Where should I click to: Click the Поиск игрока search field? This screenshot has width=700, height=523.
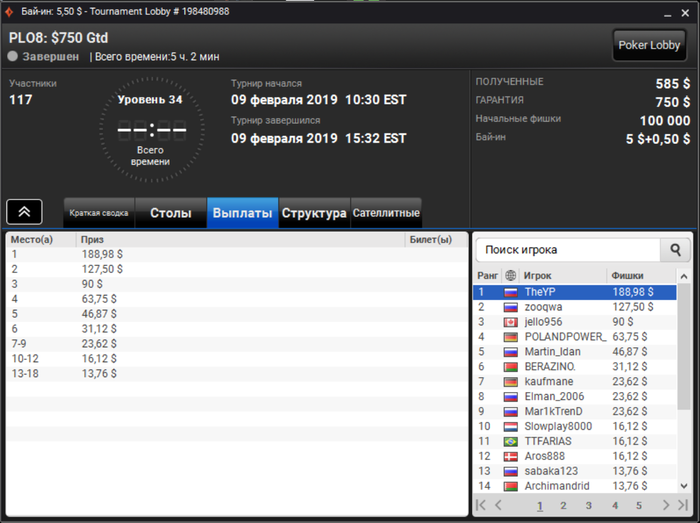(568, 250)
